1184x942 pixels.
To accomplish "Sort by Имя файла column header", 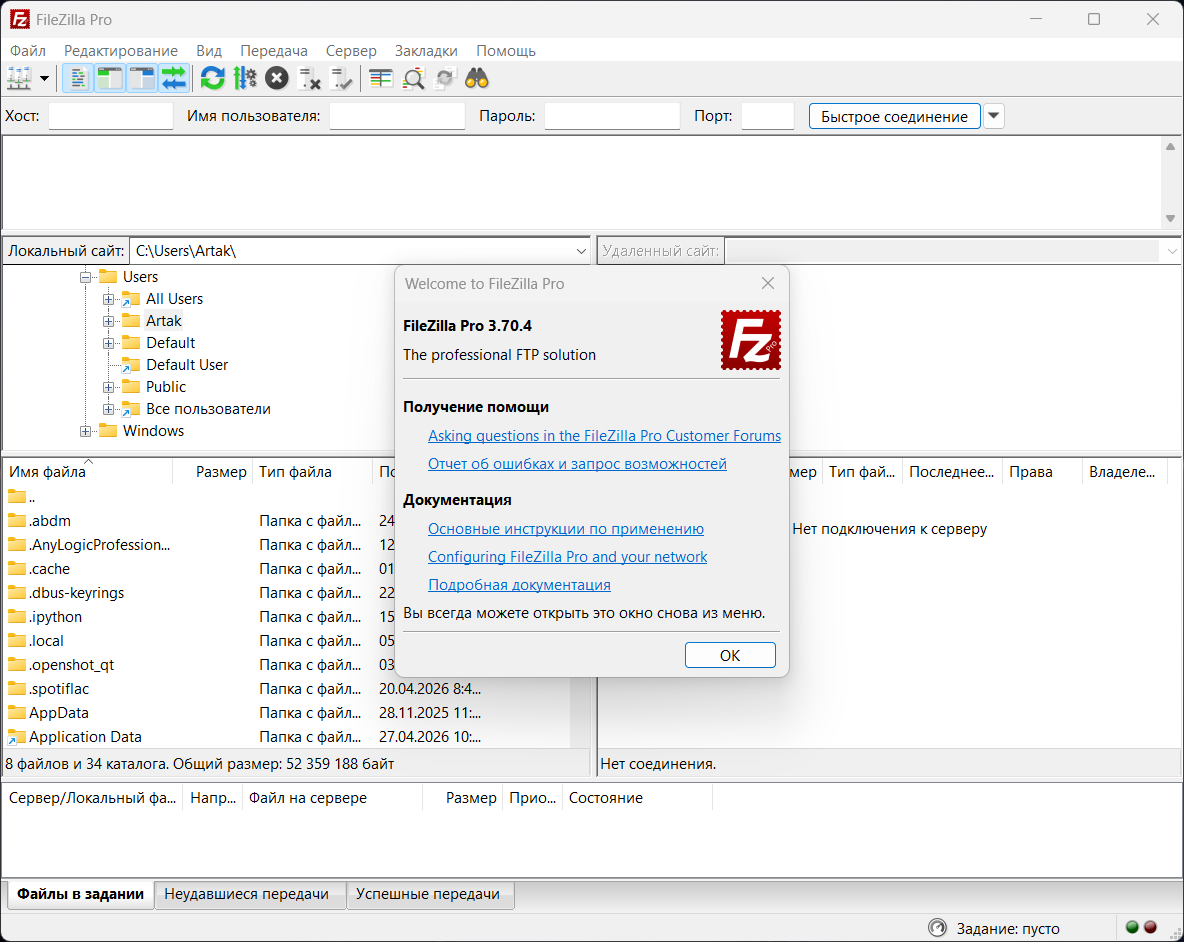I will coord(88,472).
